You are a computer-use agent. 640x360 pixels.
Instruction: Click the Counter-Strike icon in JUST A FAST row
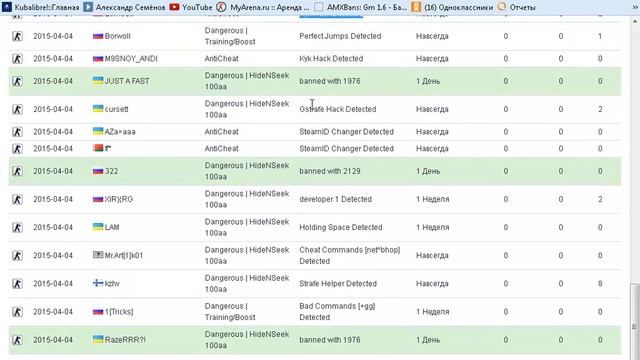pyautogui.click(x=17, y=81)
